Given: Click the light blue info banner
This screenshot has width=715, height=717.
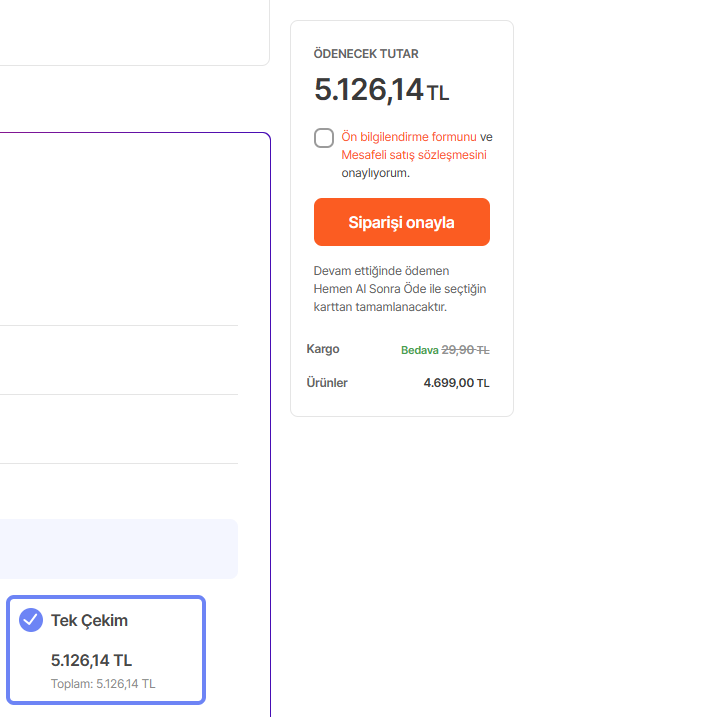Looking at the screenshot, I should tap(118, 549).
